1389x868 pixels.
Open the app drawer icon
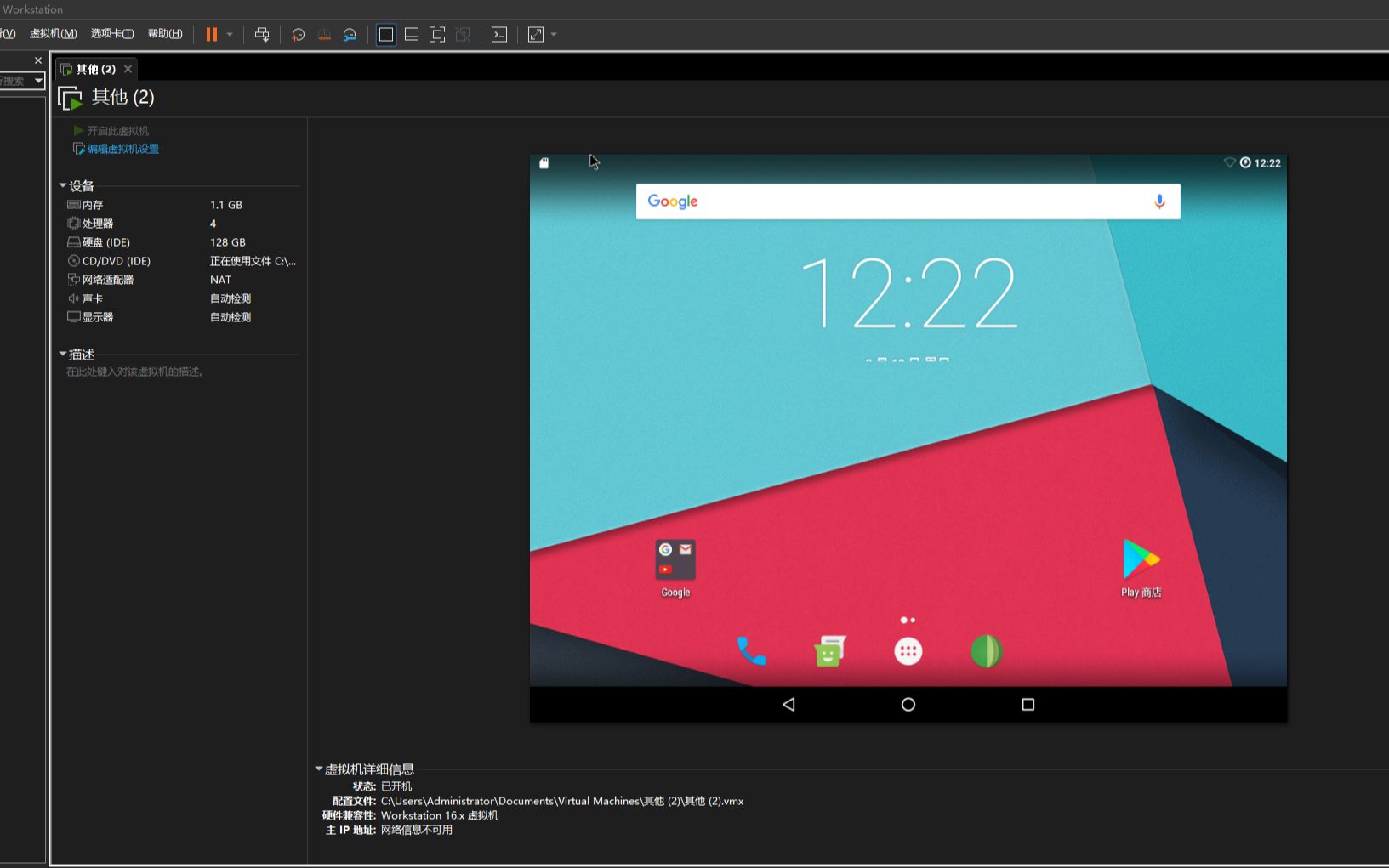pyautogui.click(x=908, y=651)
